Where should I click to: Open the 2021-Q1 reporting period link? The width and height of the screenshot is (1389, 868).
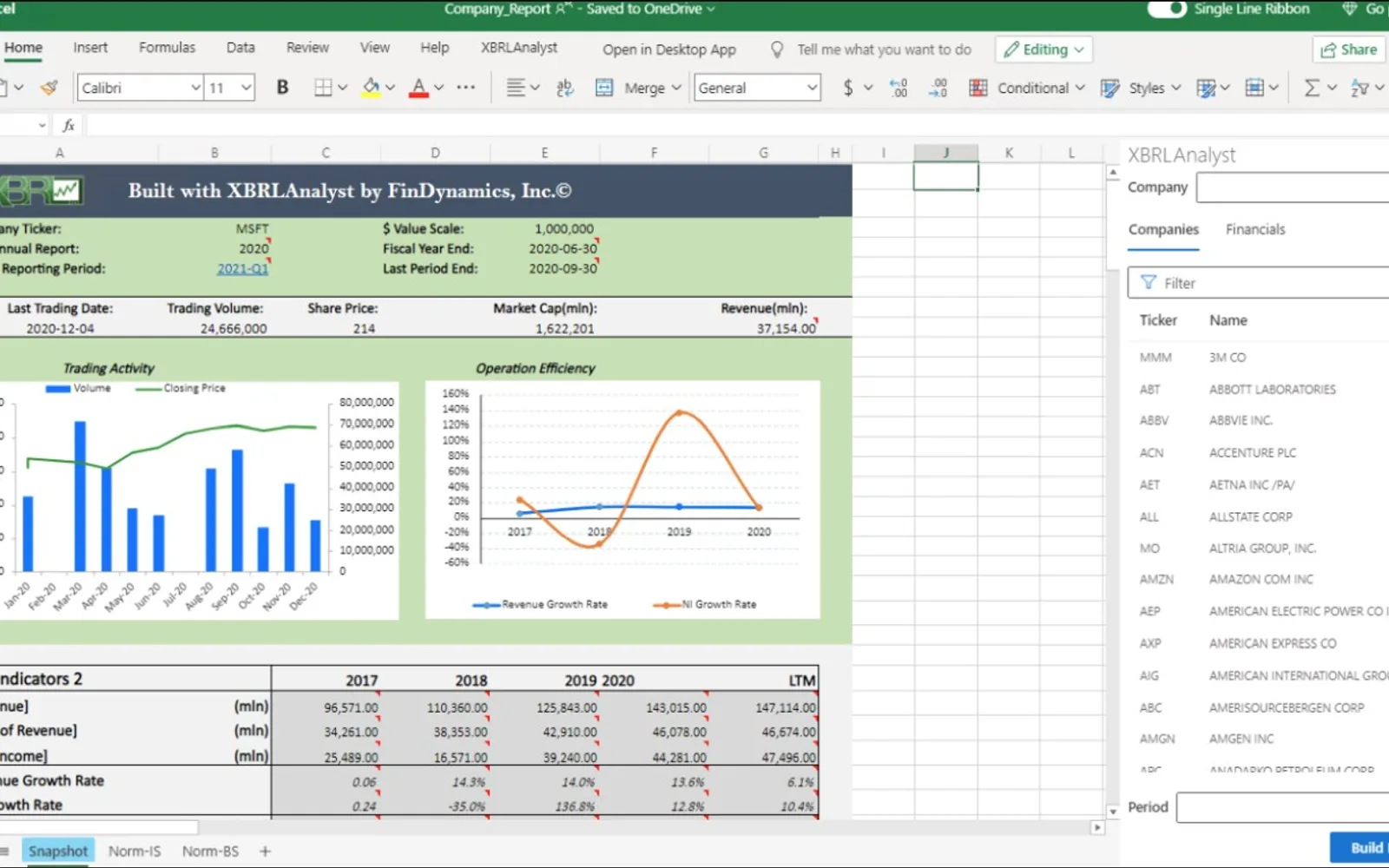[x=242, y=269]
